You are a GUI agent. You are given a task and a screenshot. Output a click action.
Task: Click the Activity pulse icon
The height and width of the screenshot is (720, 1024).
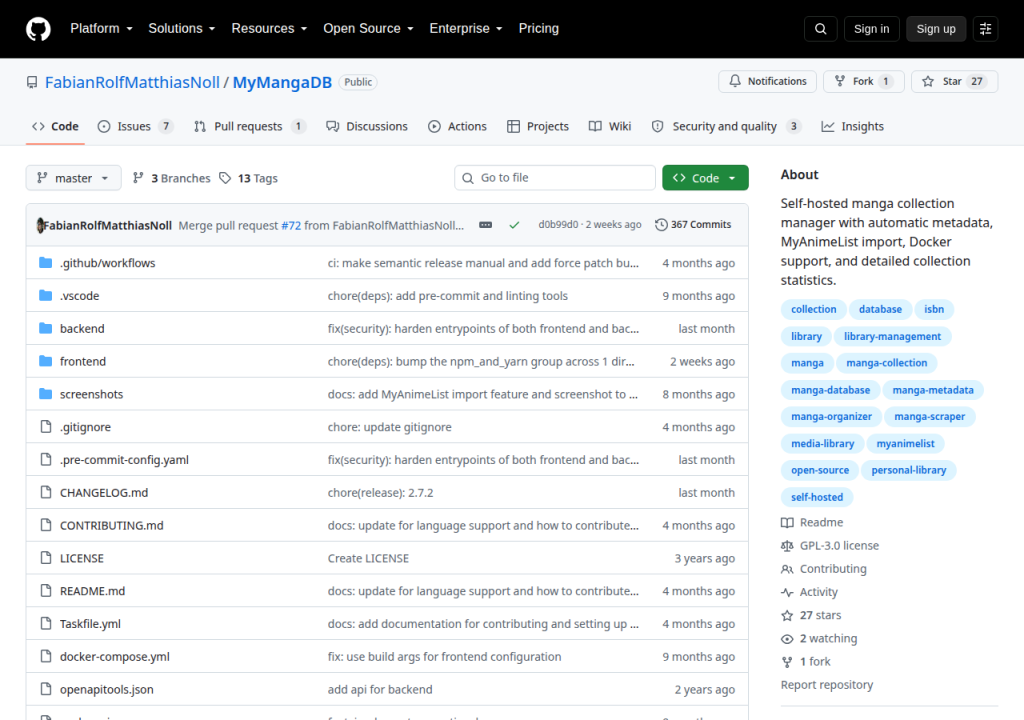pos(787,592)
